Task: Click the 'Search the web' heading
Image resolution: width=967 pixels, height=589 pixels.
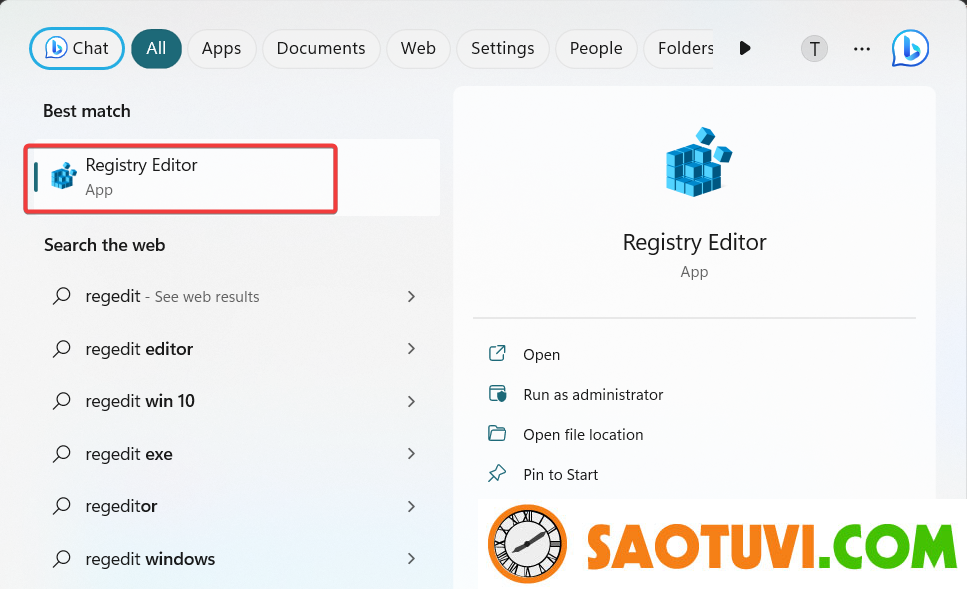Action: coord(104,245)
